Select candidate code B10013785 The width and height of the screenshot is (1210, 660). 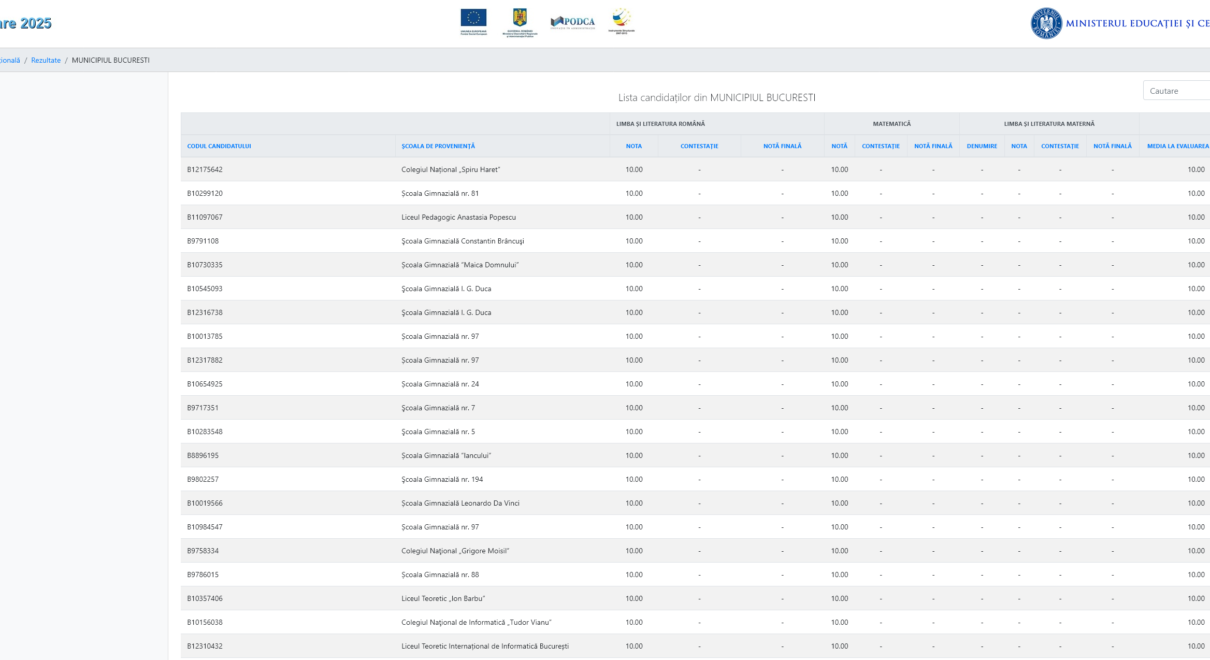click(x=205, y=336)
